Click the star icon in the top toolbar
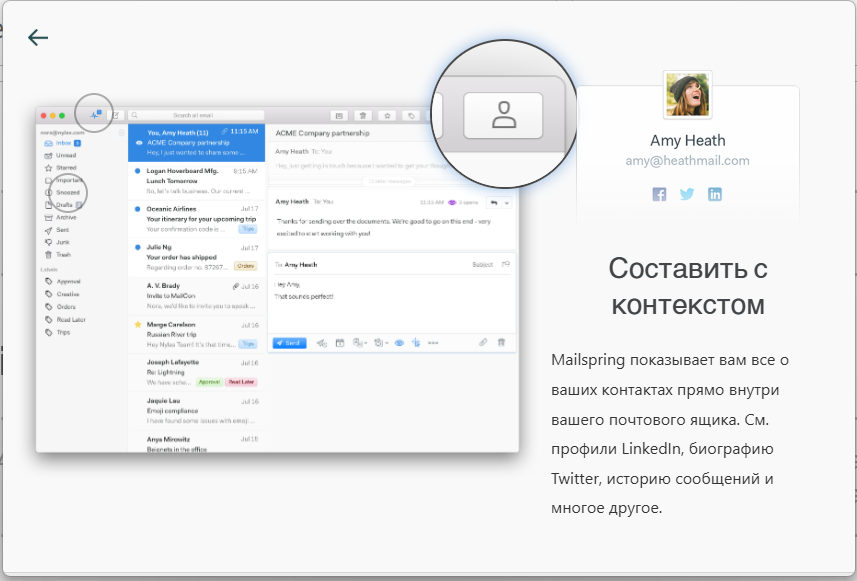 [x=387, y=116]
